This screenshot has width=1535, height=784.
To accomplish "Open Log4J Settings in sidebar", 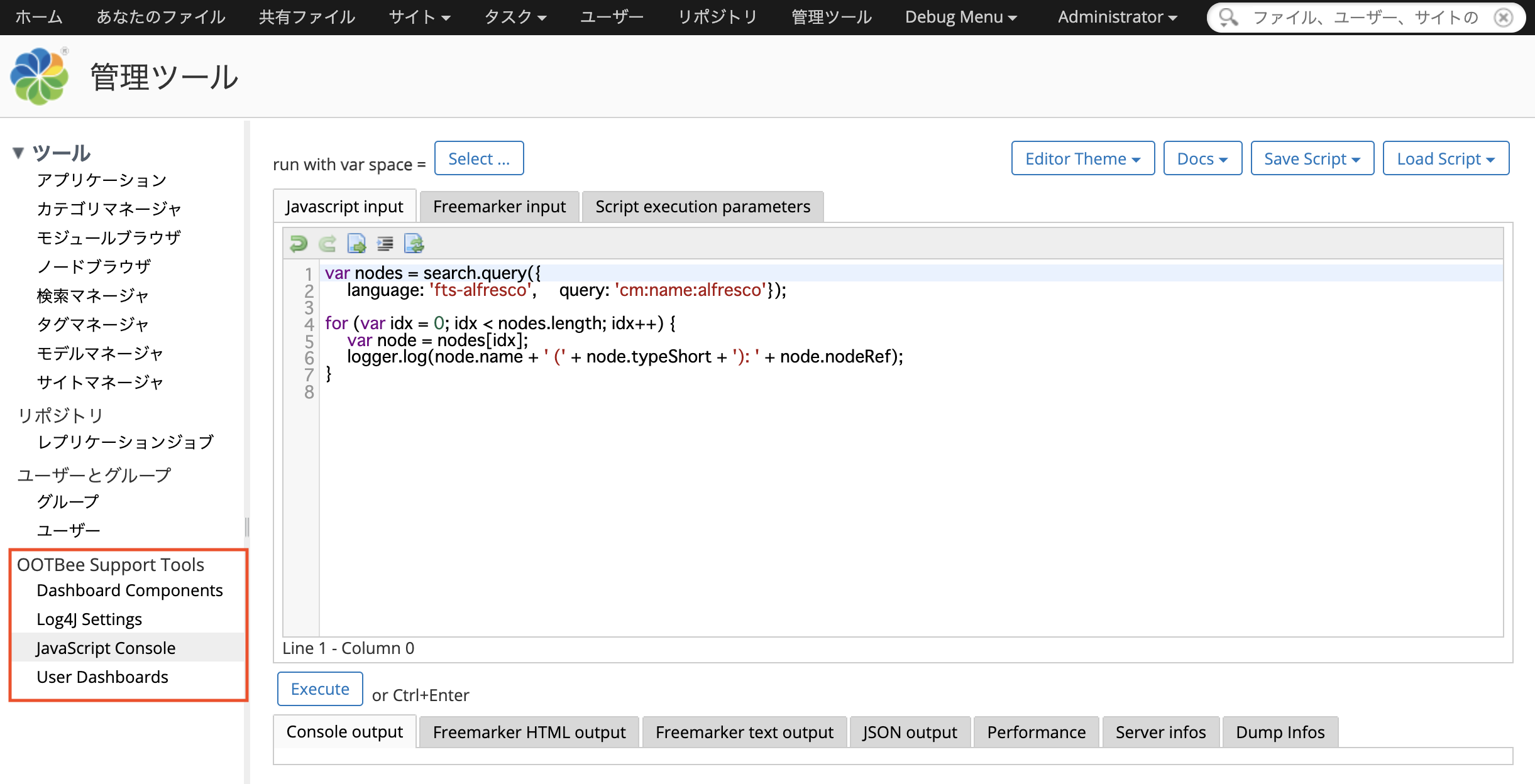I will 89,619.
